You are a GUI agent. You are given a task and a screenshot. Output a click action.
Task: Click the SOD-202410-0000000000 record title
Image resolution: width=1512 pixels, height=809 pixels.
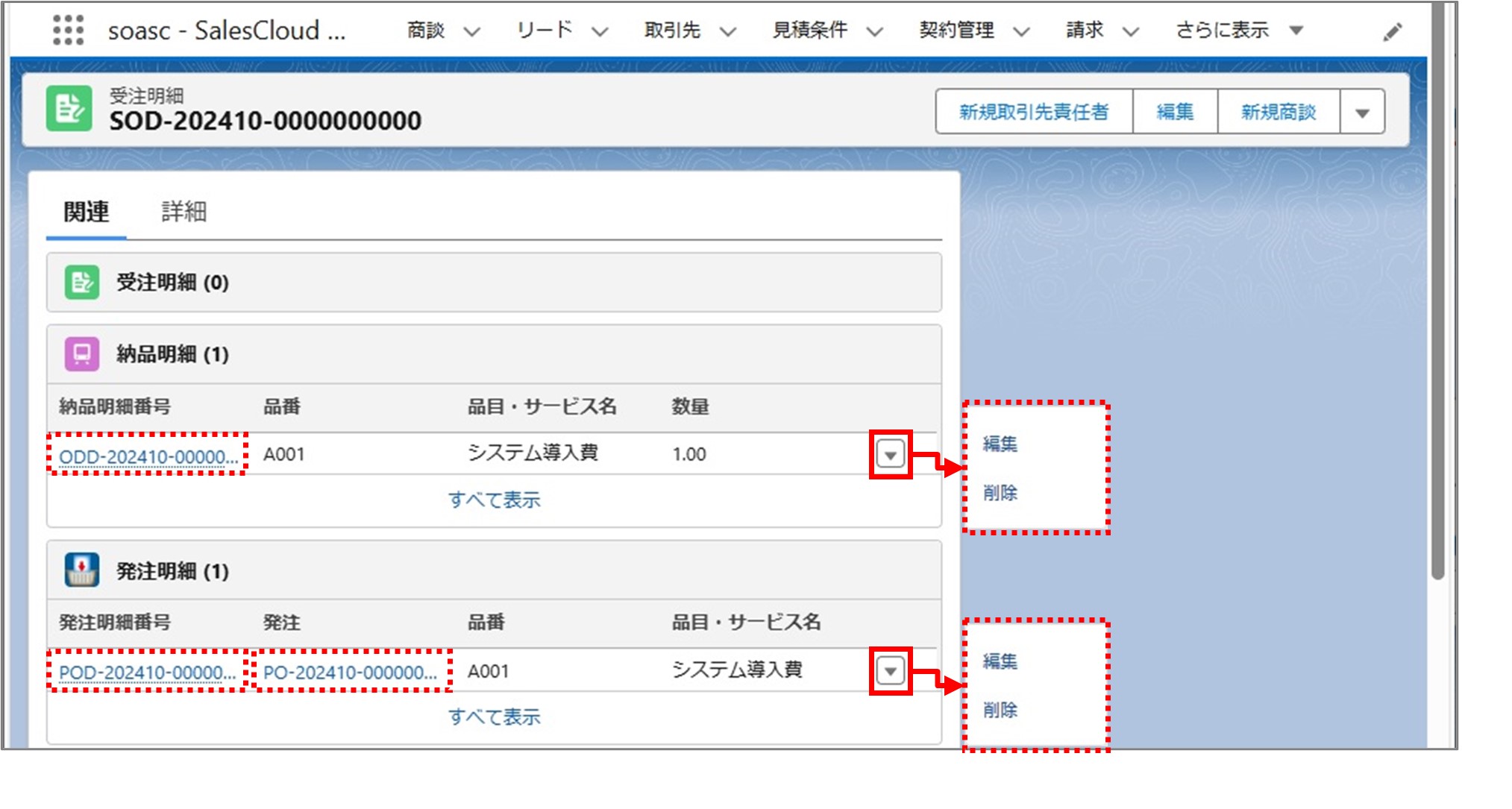point(266,120)
